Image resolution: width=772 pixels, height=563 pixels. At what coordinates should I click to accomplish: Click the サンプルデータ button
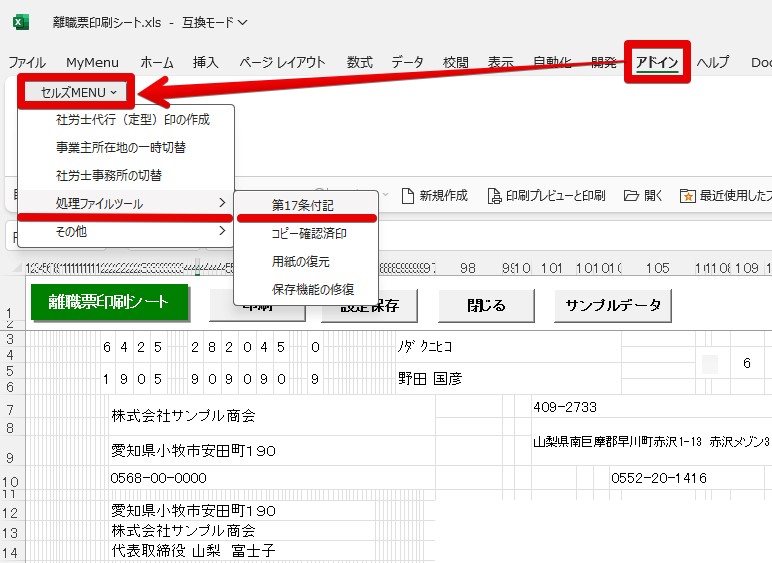click(x=613, y=306)
